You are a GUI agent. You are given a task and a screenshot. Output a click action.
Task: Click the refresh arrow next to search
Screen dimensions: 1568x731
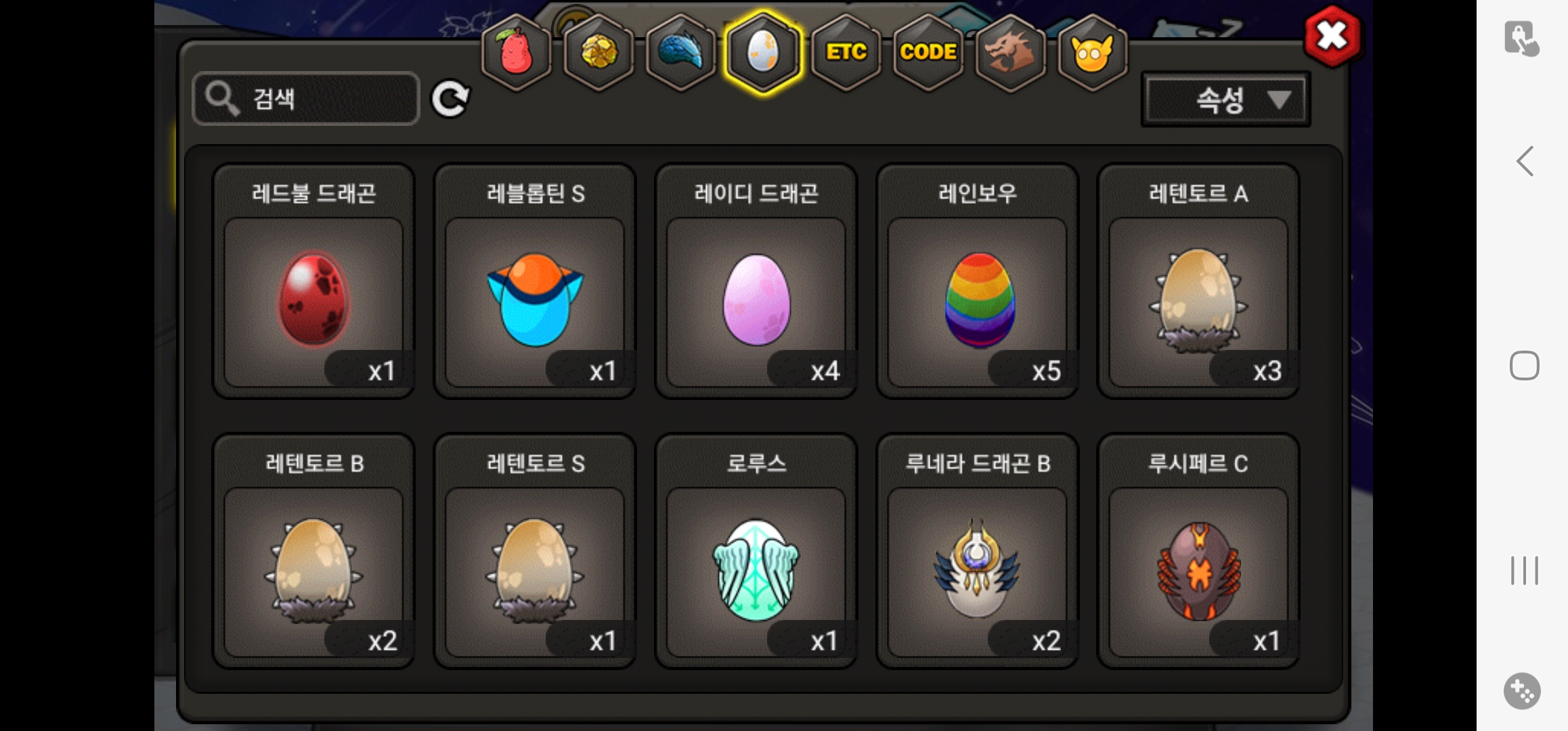(450, 99)
